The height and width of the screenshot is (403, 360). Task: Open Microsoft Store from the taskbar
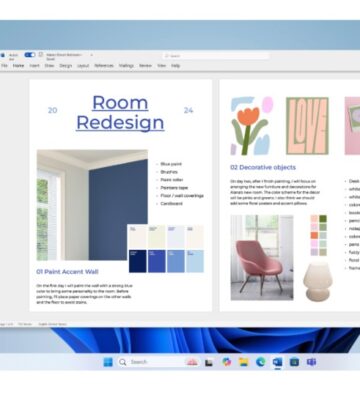pyautogui.click(x=294, y=362)
